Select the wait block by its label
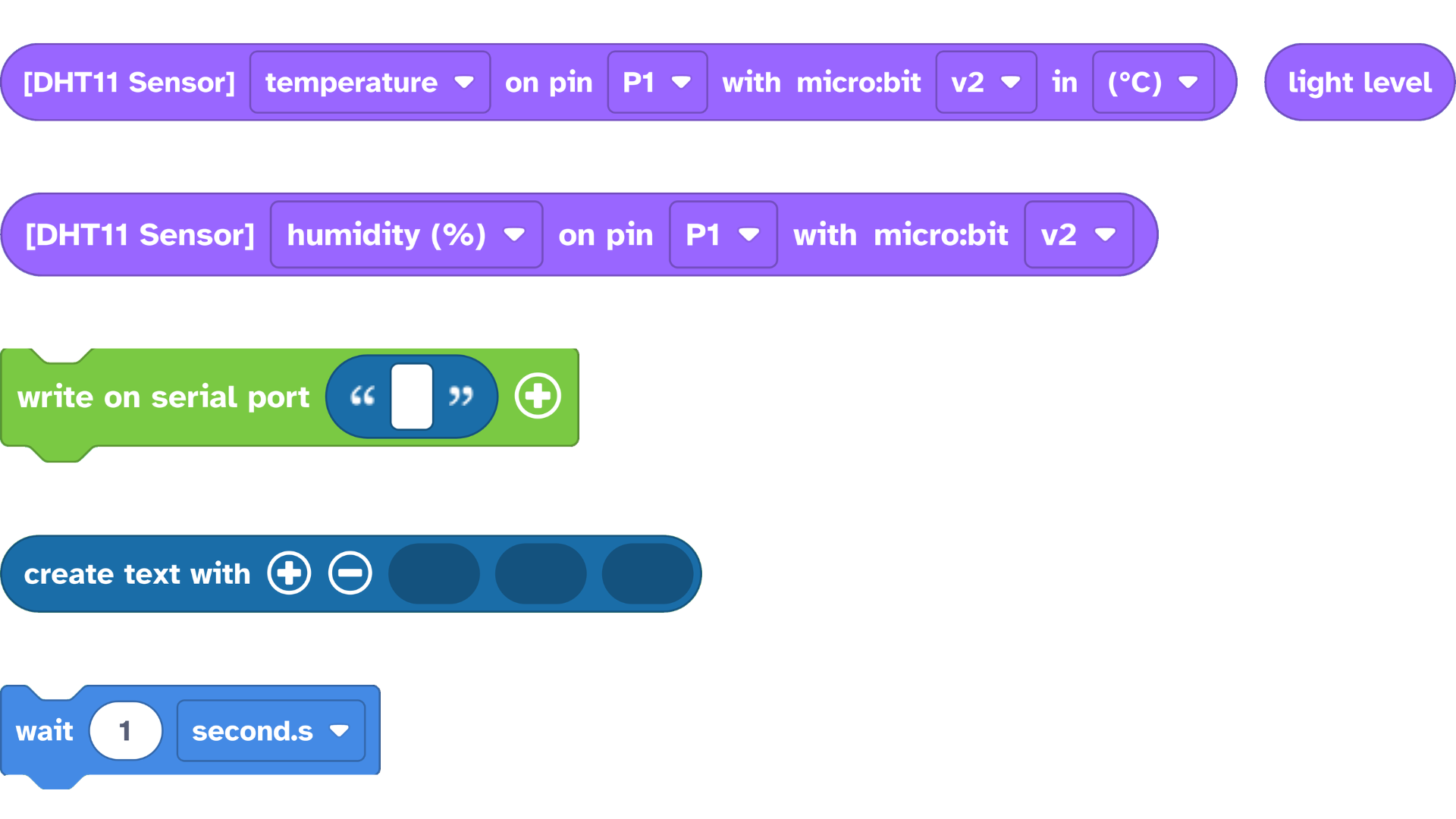1456x819 pixels. coord(44,731)
